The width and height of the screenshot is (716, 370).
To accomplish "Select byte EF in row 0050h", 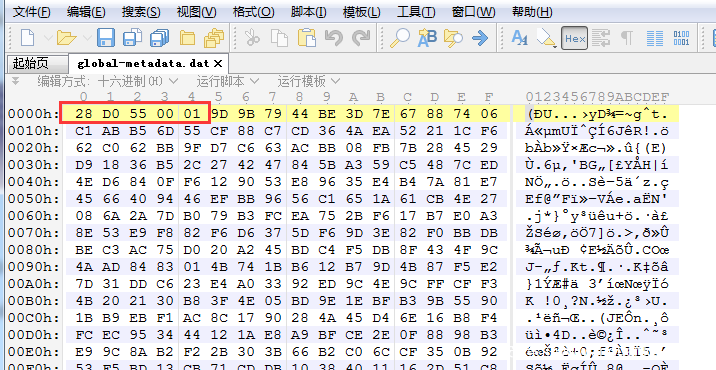I will point(219,199).
